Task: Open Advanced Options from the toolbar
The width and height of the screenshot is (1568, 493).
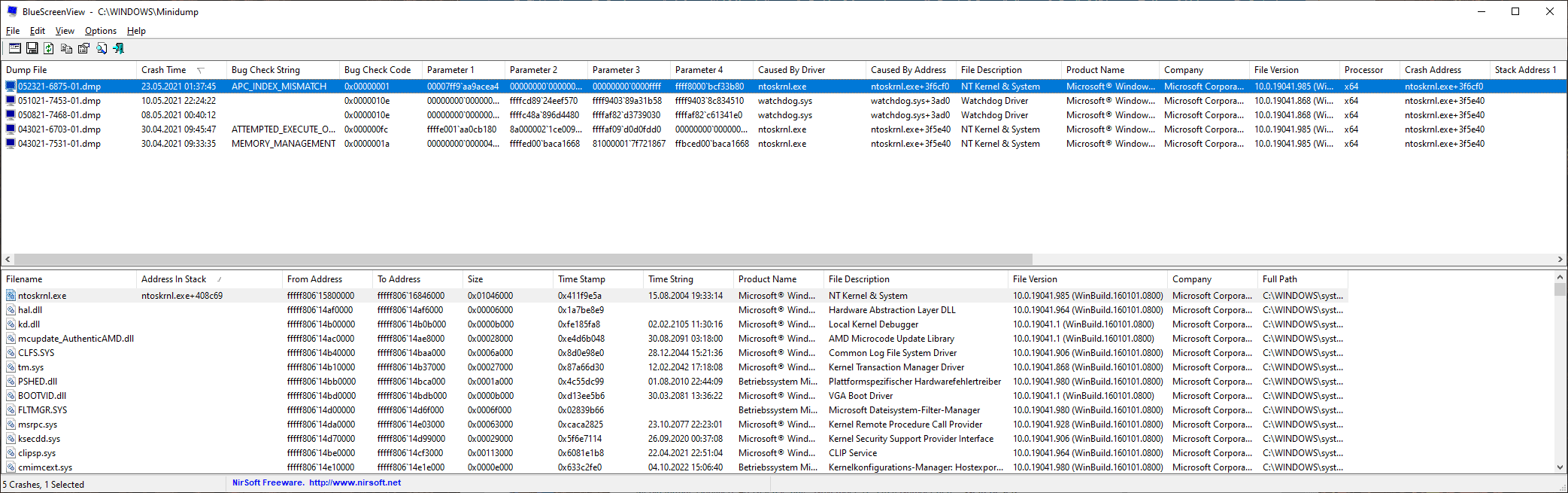Action: tap(15, 48)
